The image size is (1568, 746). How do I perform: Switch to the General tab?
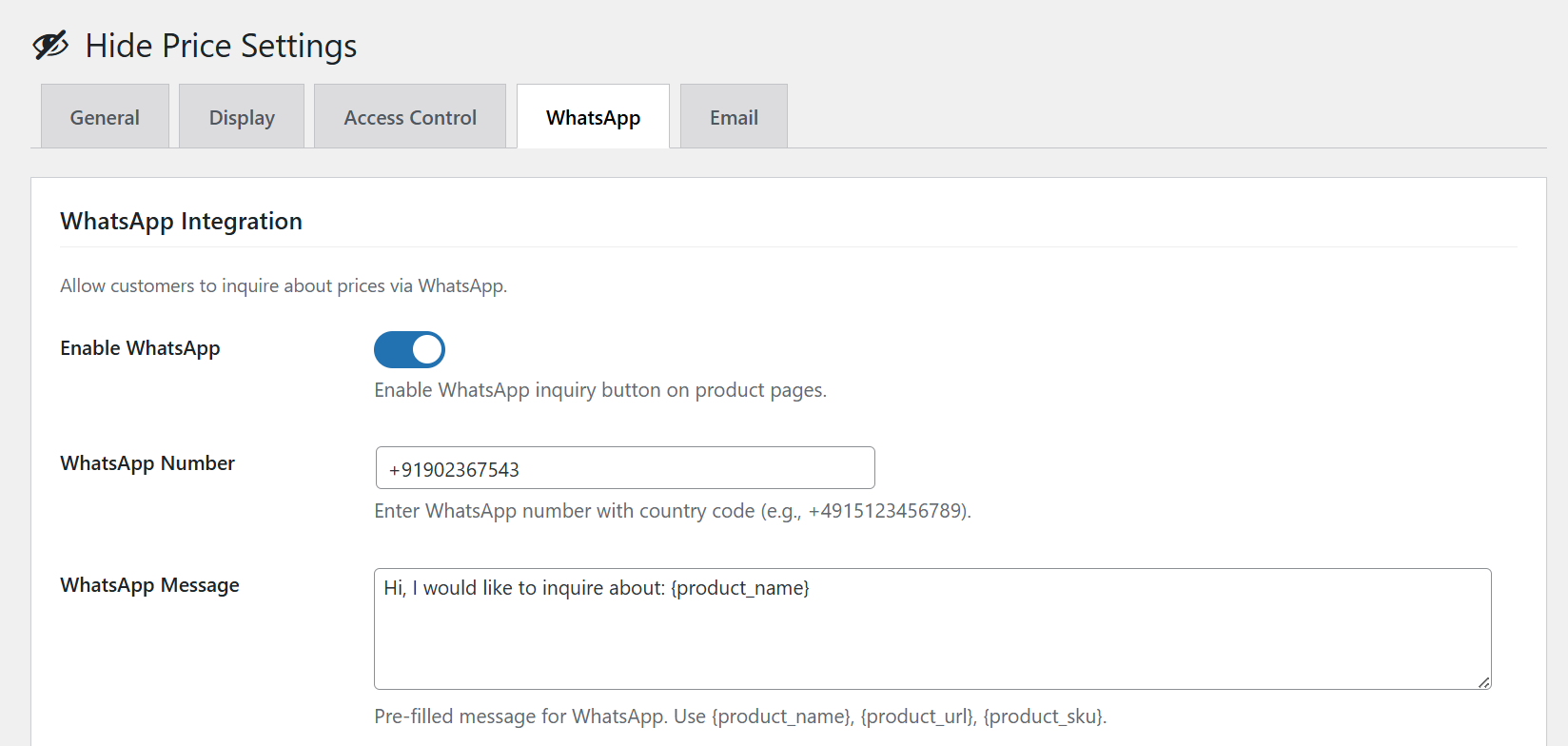pos(105,116)
